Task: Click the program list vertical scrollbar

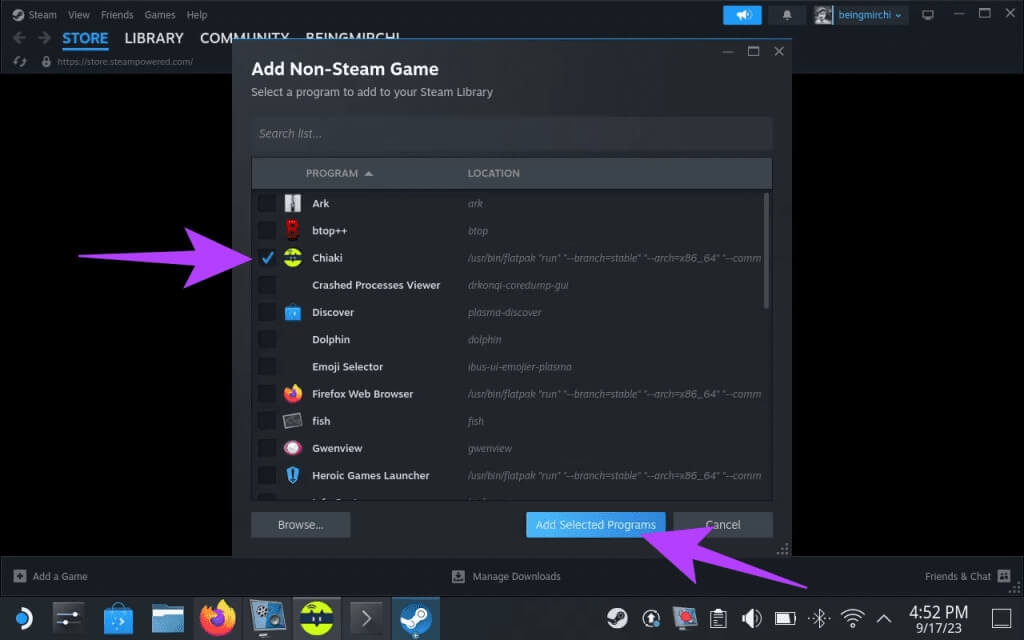Action: click(x=766, y=250)
